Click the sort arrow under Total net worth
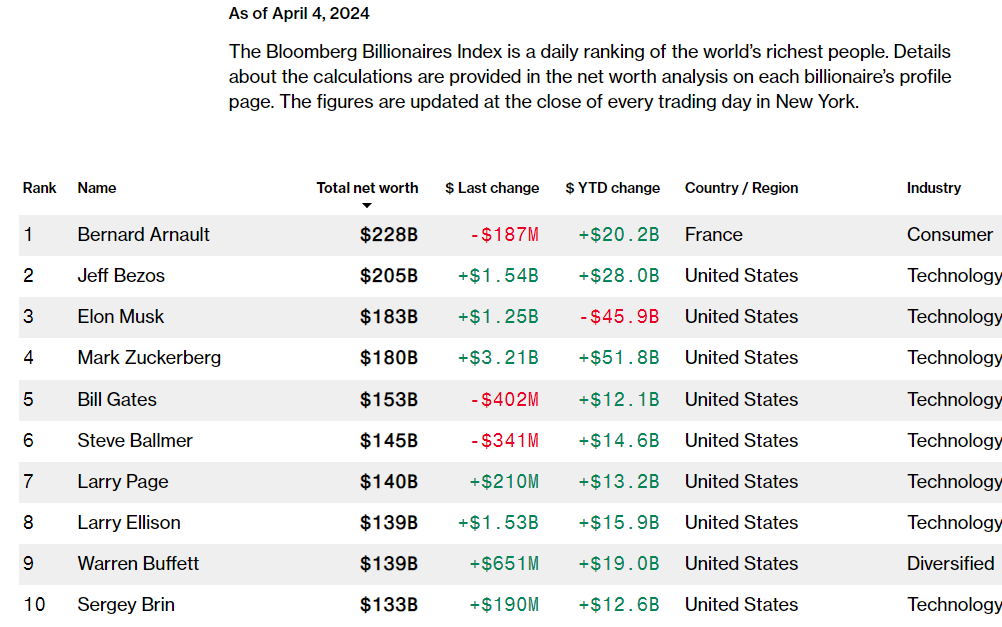Image resolution: width=1002 pixels, height=627 pixels. (366, 206)
